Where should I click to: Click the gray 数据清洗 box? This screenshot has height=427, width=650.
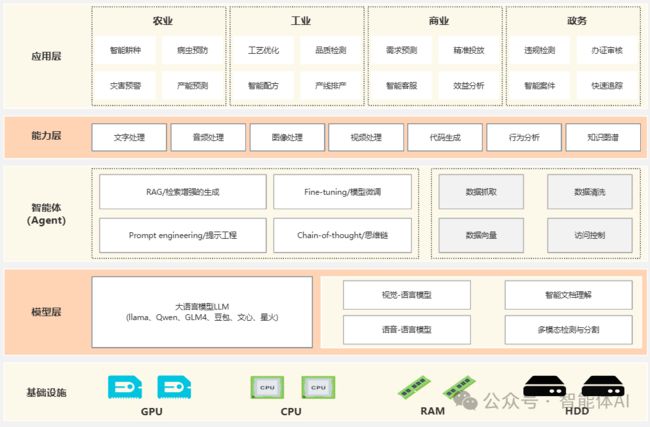[x=589, y=192]
